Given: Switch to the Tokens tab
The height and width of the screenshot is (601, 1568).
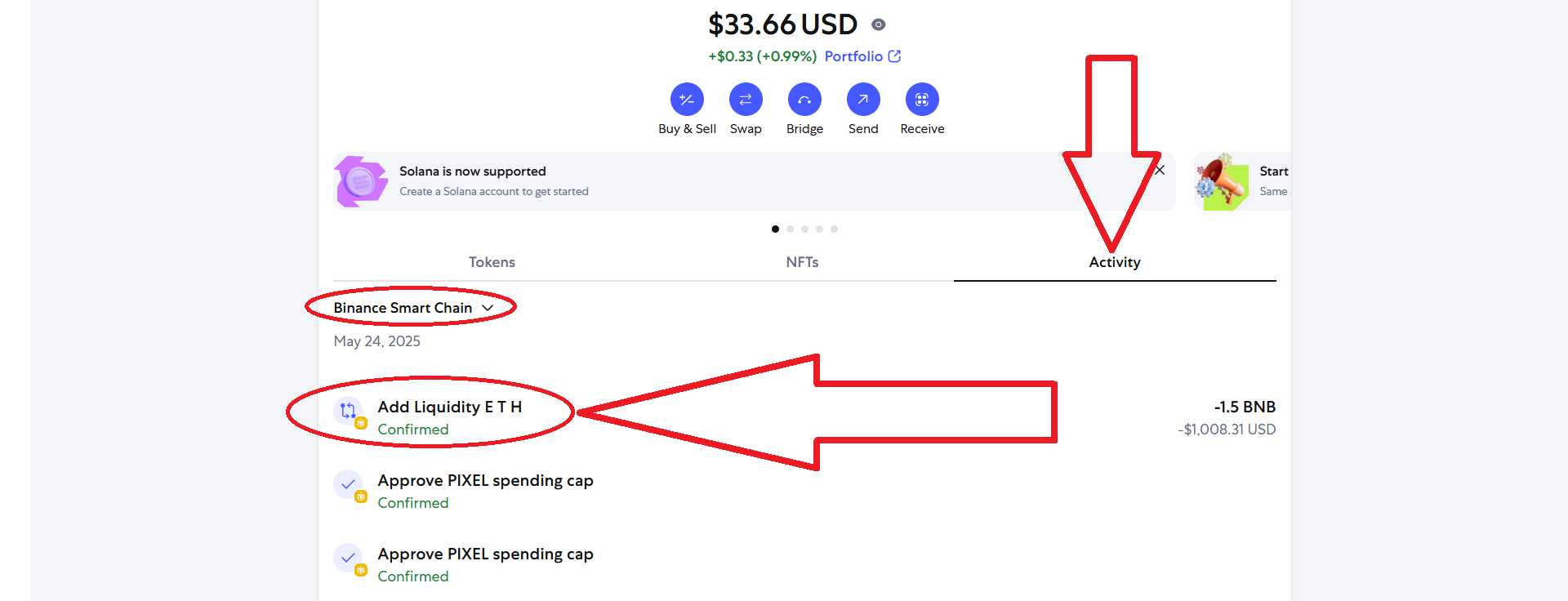Looking at the screenshot, I should pos(492,262).
